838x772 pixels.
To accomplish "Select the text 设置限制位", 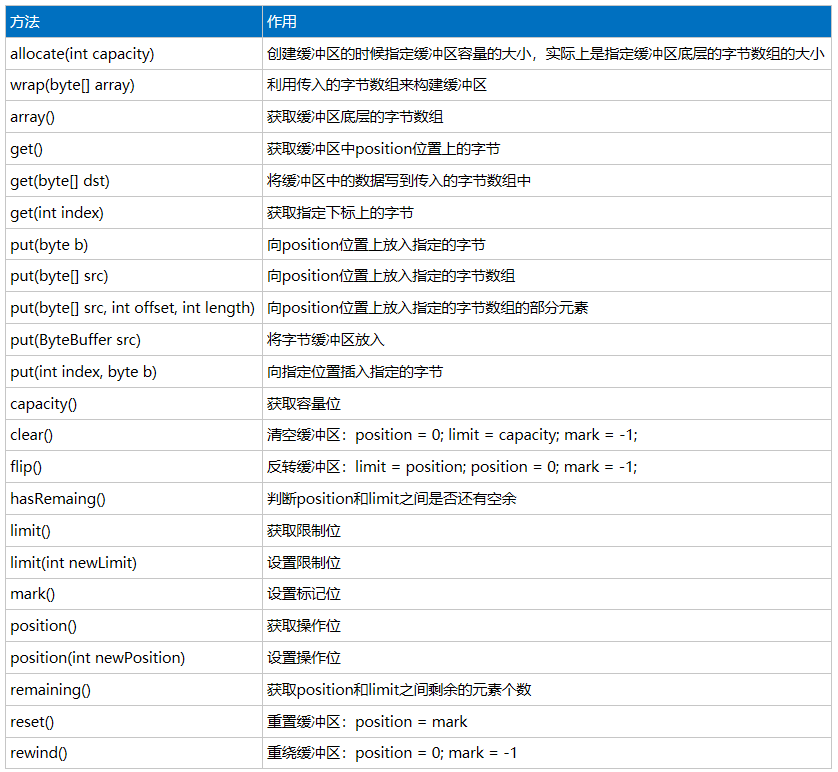I will [x=304, y=563].
